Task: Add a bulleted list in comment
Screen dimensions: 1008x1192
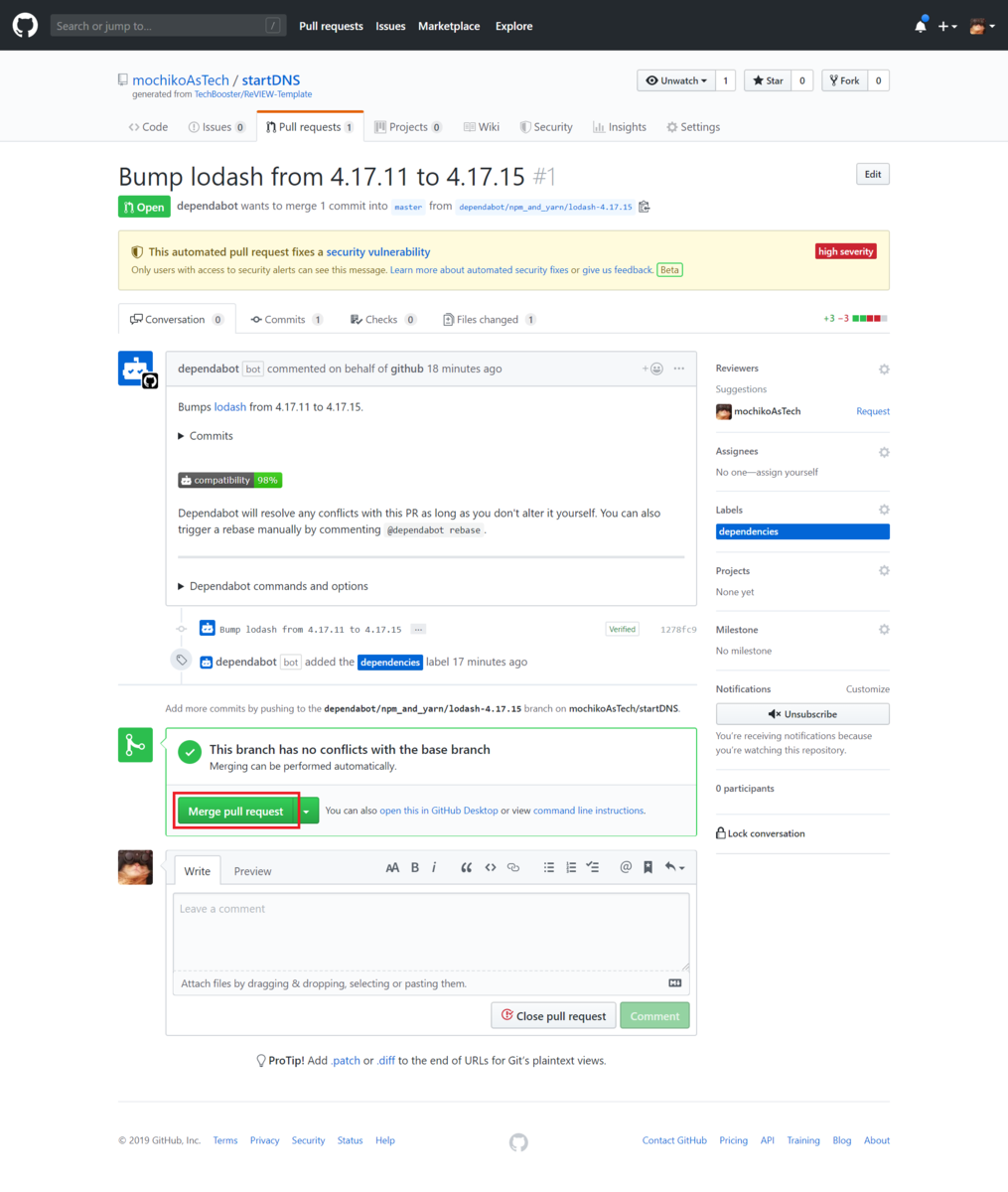Action: tap(548, 867)
